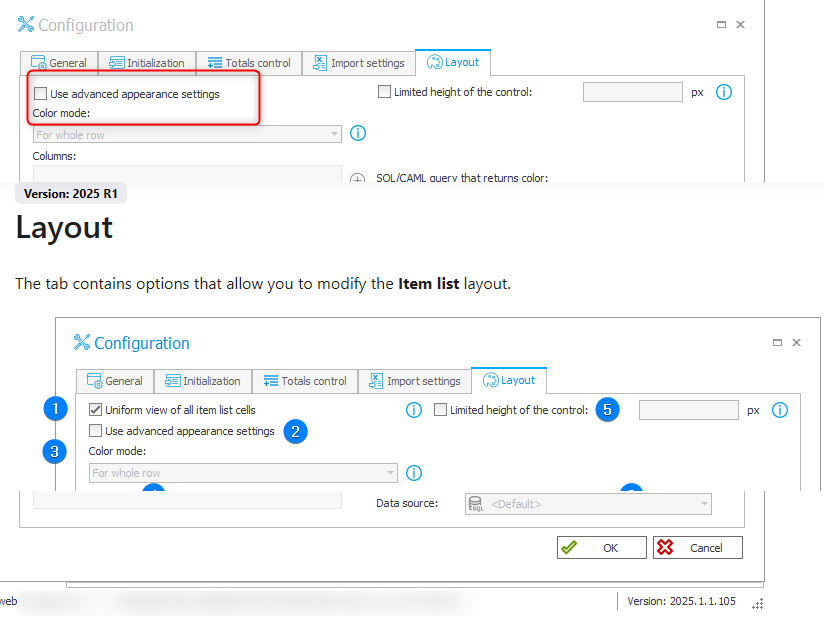This screenshot has height=623, width=829.
Task: Click Layout palette icon in the numbered-callout window
Action: click(491, 380)
